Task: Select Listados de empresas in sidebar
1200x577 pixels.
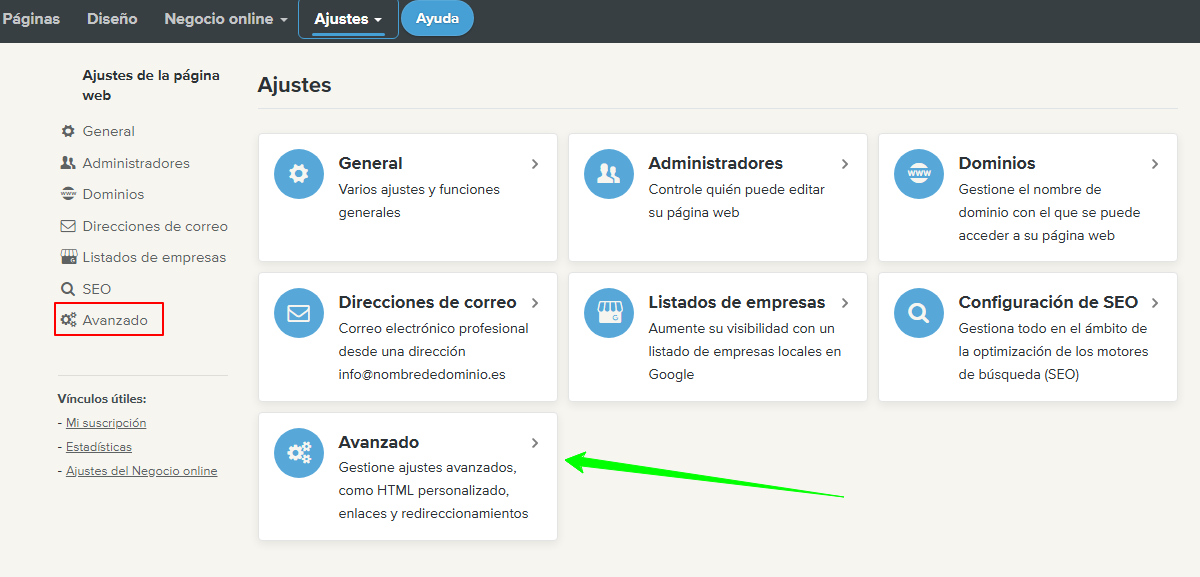Action: [154, 257]
